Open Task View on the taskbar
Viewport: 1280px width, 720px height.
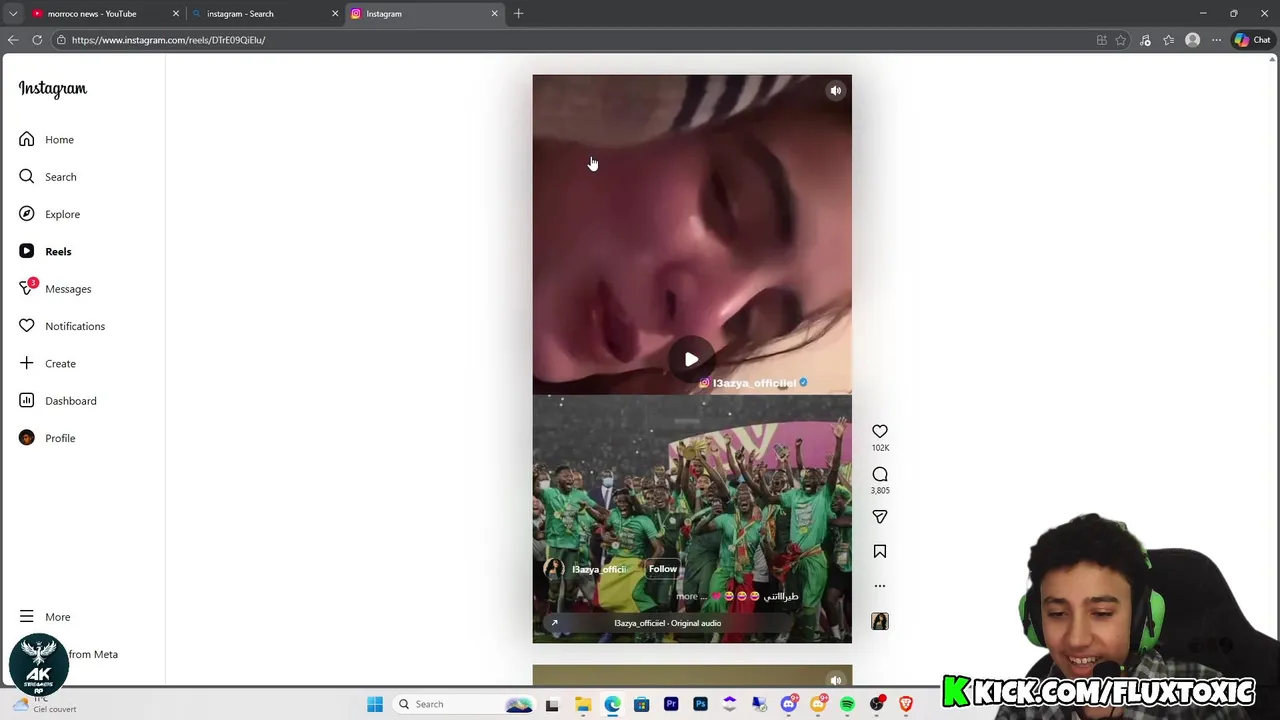[x=552, y=704]
